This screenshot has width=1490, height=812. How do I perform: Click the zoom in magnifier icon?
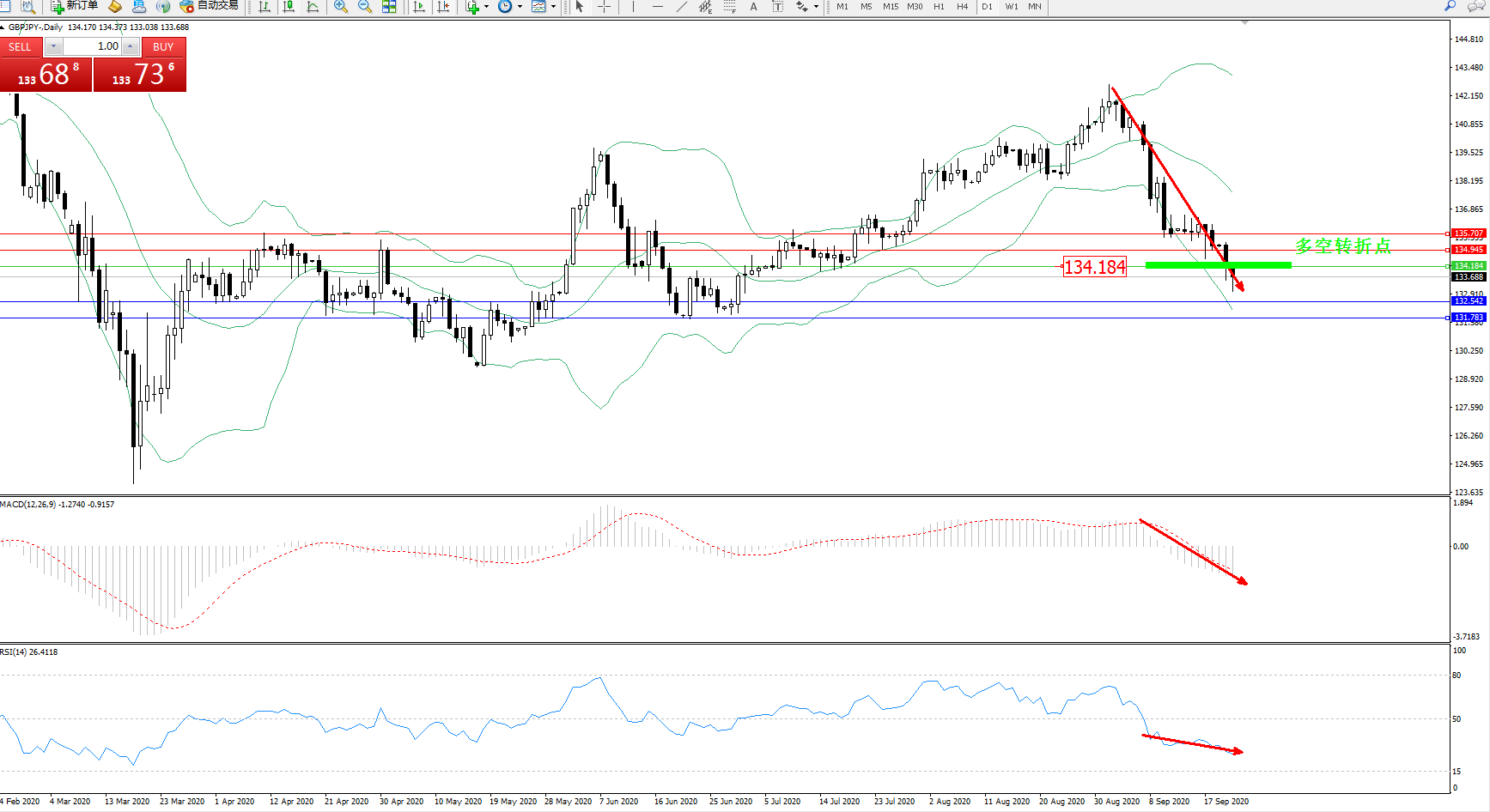tap(341, 7)
